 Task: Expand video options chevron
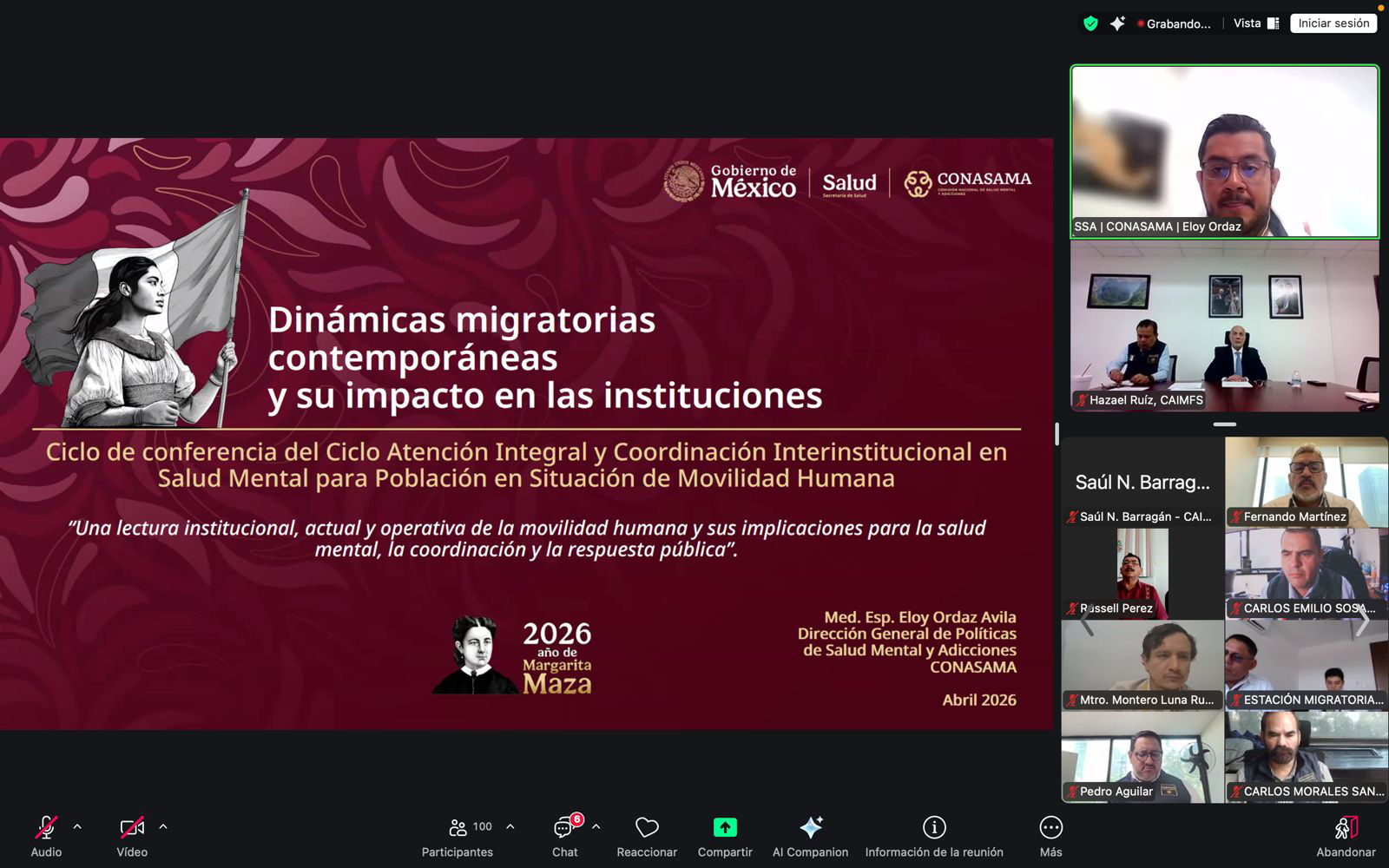tap(163, 827)
